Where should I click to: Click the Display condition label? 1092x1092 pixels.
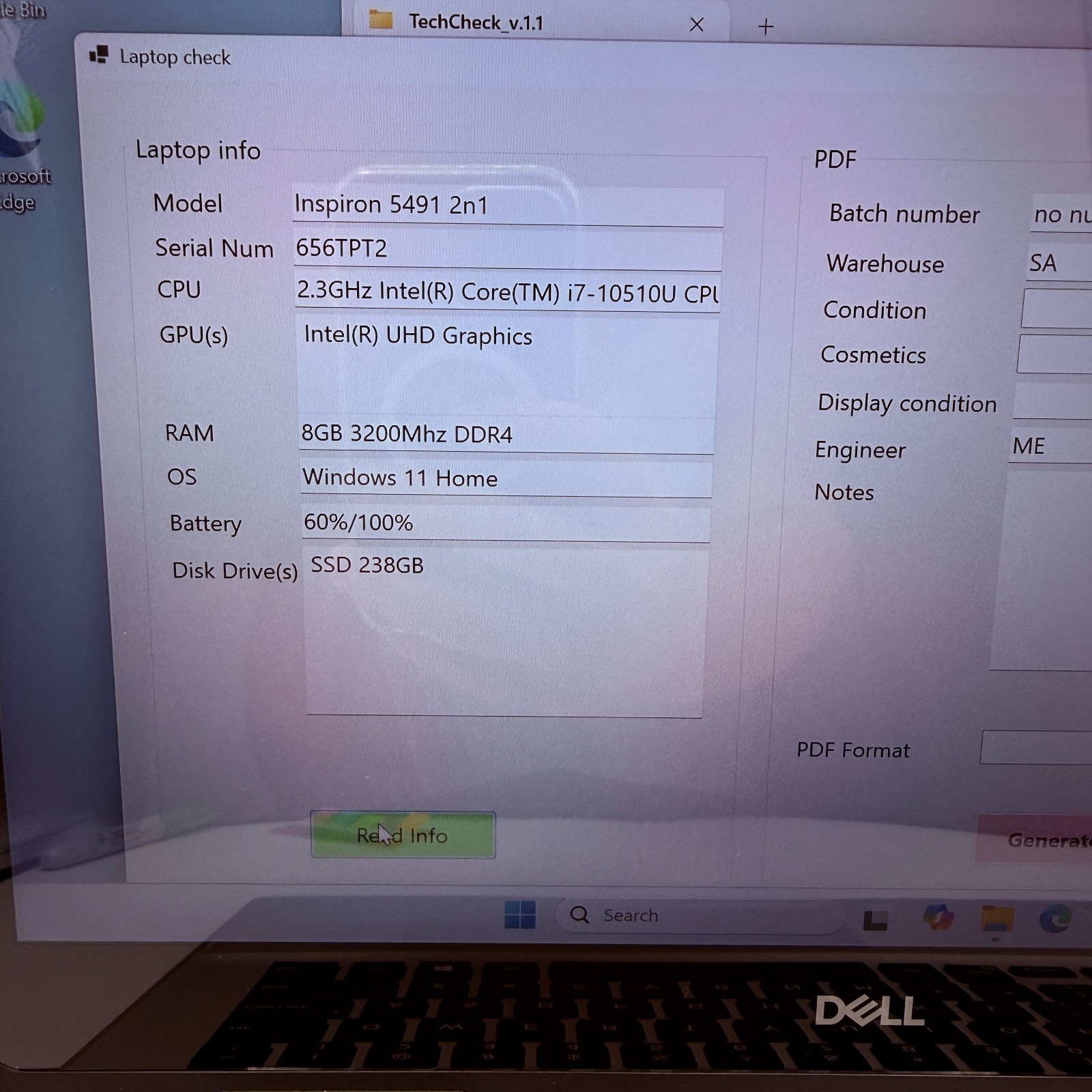pos(907,403)
